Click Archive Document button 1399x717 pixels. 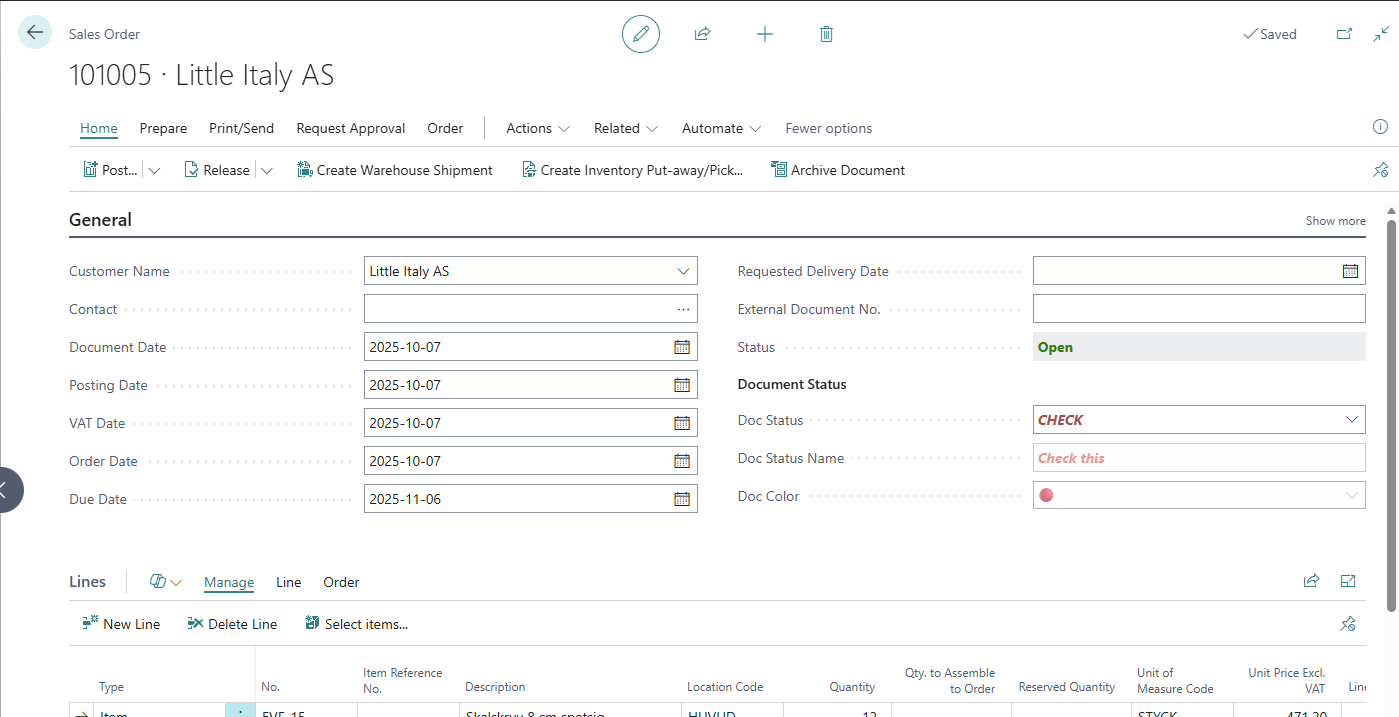click(837, 170)
